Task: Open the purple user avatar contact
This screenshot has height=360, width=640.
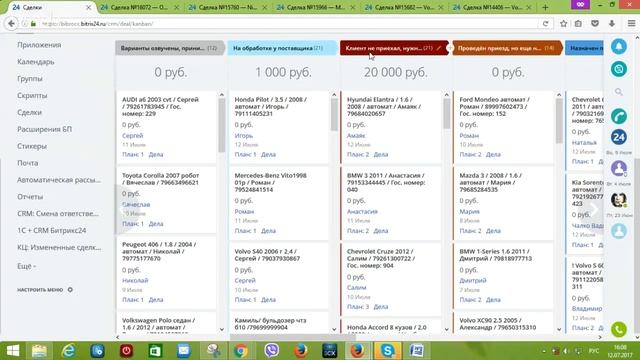Action: 619,168
